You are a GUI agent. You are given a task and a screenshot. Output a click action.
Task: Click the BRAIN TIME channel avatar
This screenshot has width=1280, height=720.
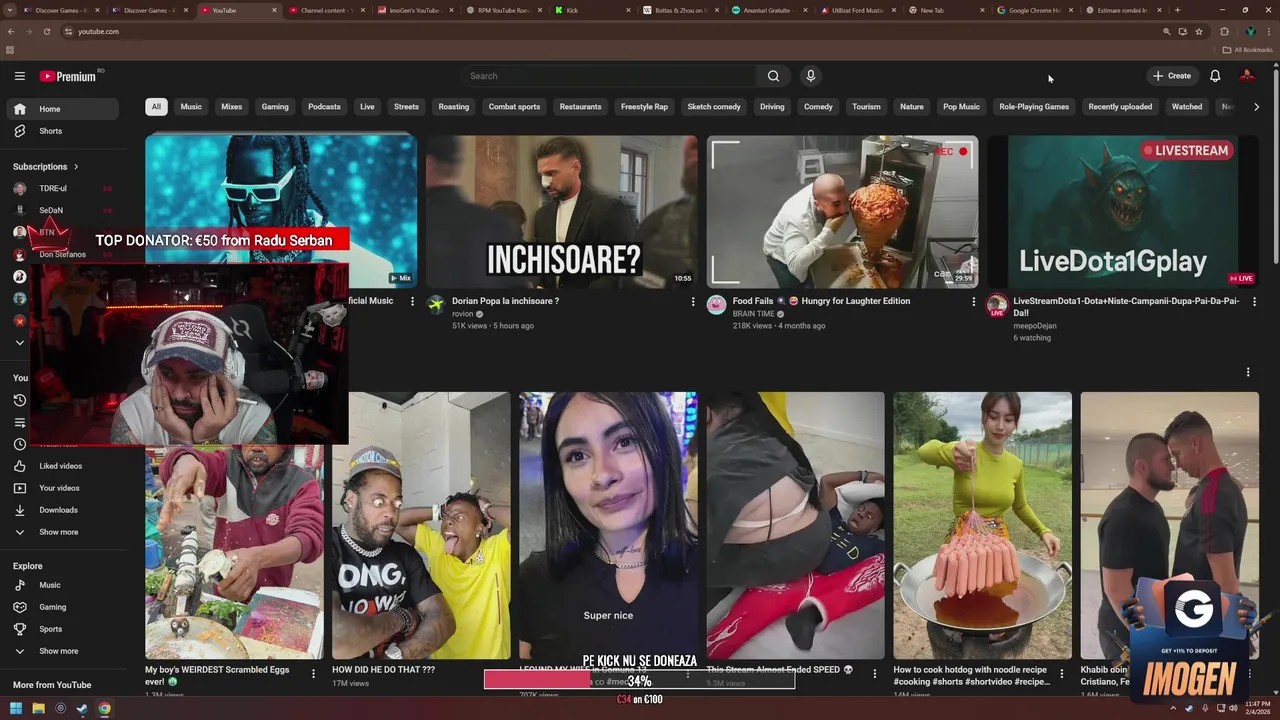716,305
